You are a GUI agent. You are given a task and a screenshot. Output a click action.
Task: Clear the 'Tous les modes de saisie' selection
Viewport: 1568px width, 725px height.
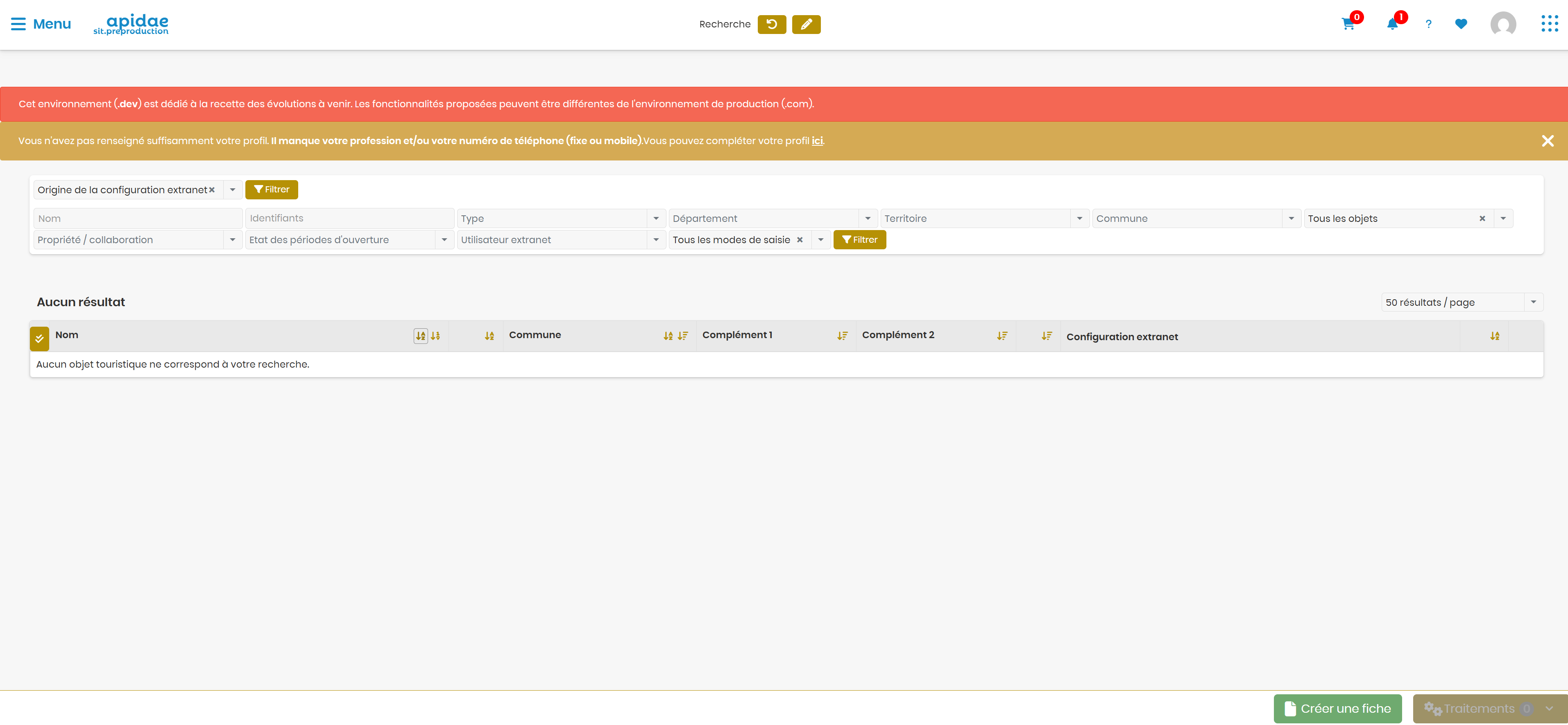800,239
